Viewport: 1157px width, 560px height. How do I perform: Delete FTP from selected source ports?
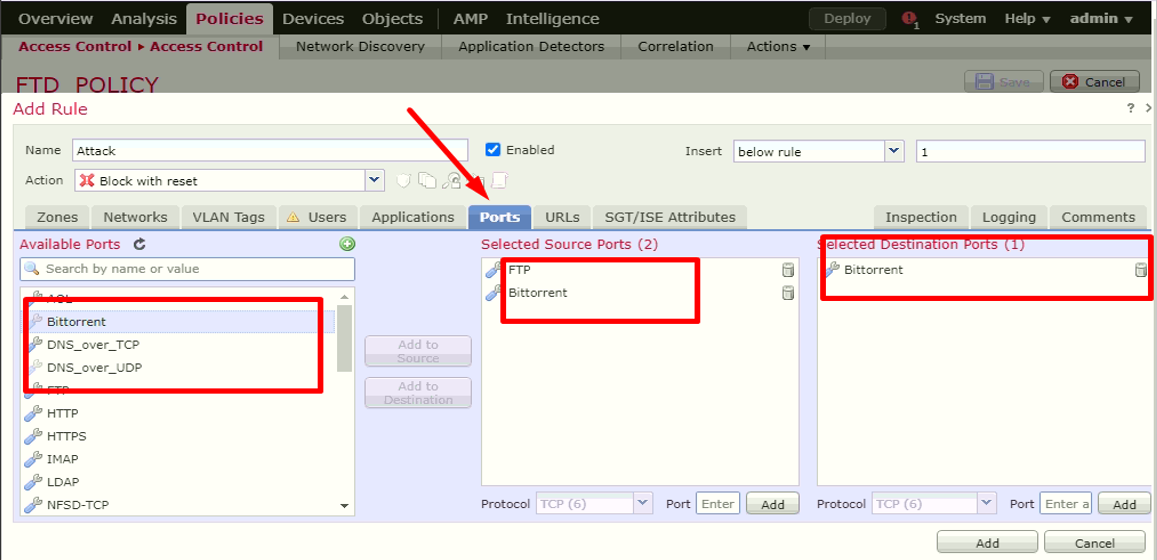[788, 270]
